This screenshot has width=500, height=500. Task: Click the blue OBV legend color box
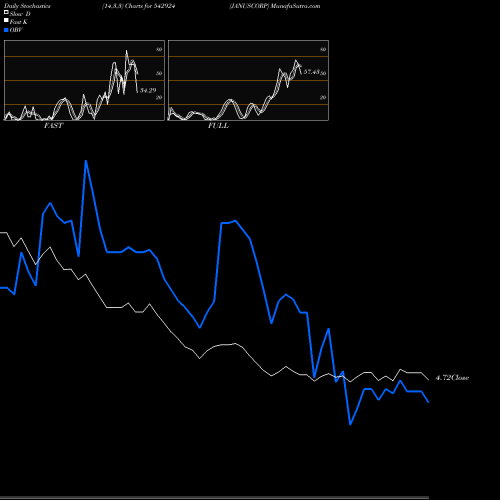pyautogui.click(x=6, y=30)
